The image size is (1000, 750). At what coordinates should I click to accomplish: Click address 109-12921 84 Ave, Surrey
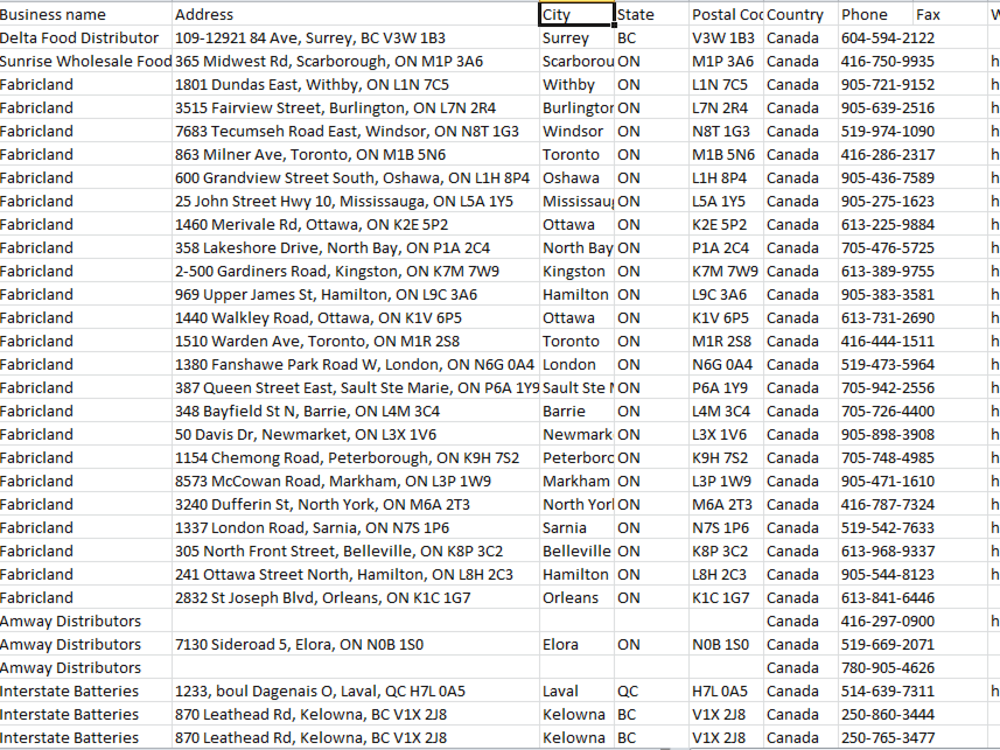tap(355, 38)
